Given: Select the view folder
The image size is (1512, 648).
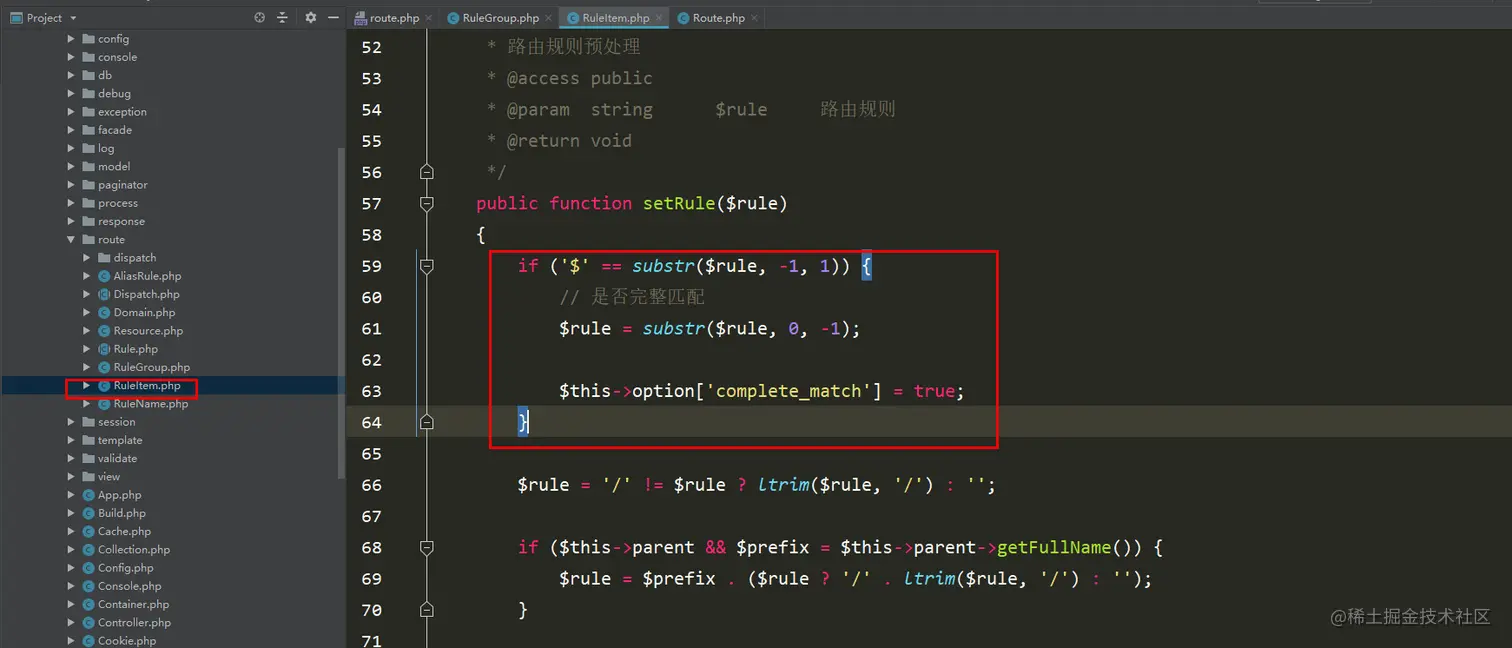Looking at the screenshot, I should click(109, 477).
